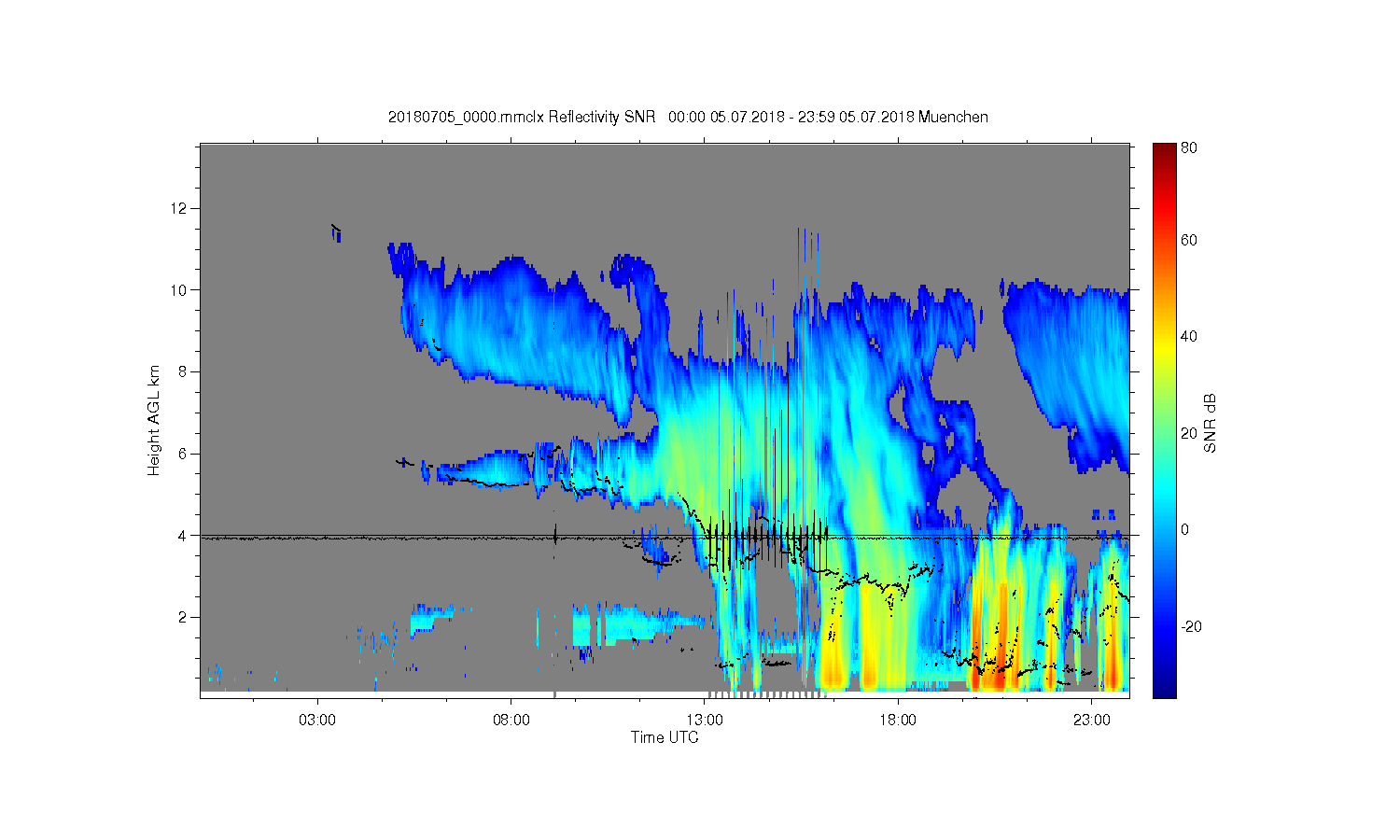Viewport: 1400px width, 840px height.
Task: Click the 'Time UTC' axis label
Action: pos(665,737)
